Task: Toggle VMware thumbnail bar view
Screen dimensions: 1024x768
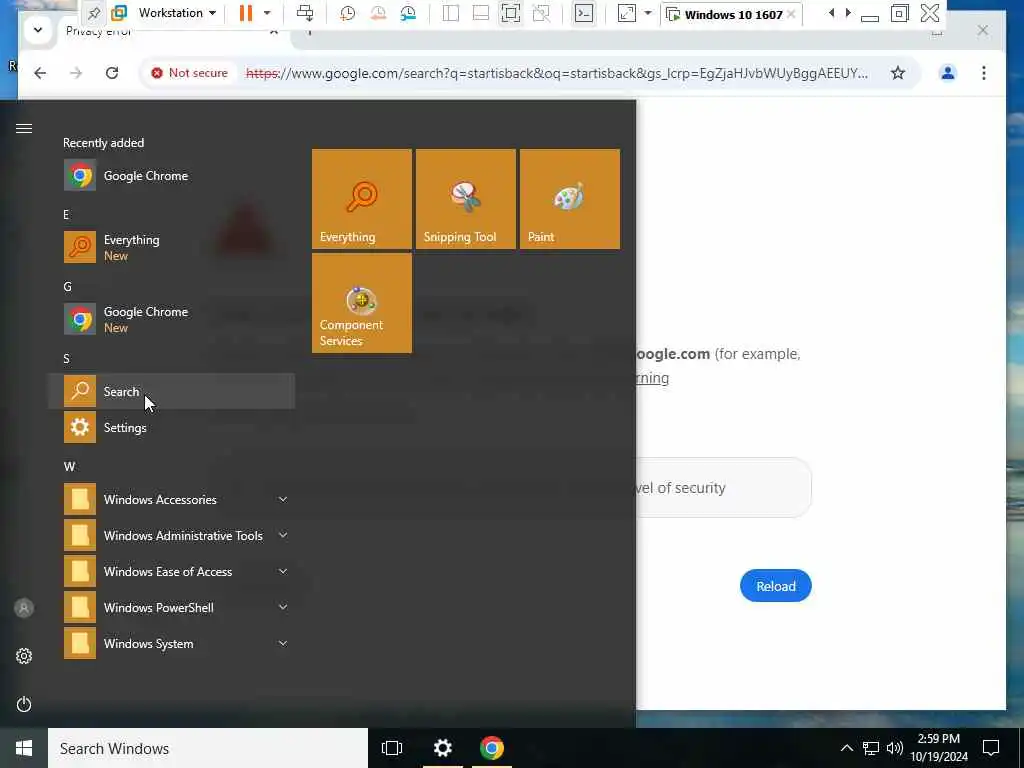Action: click(x=481, y=13)
